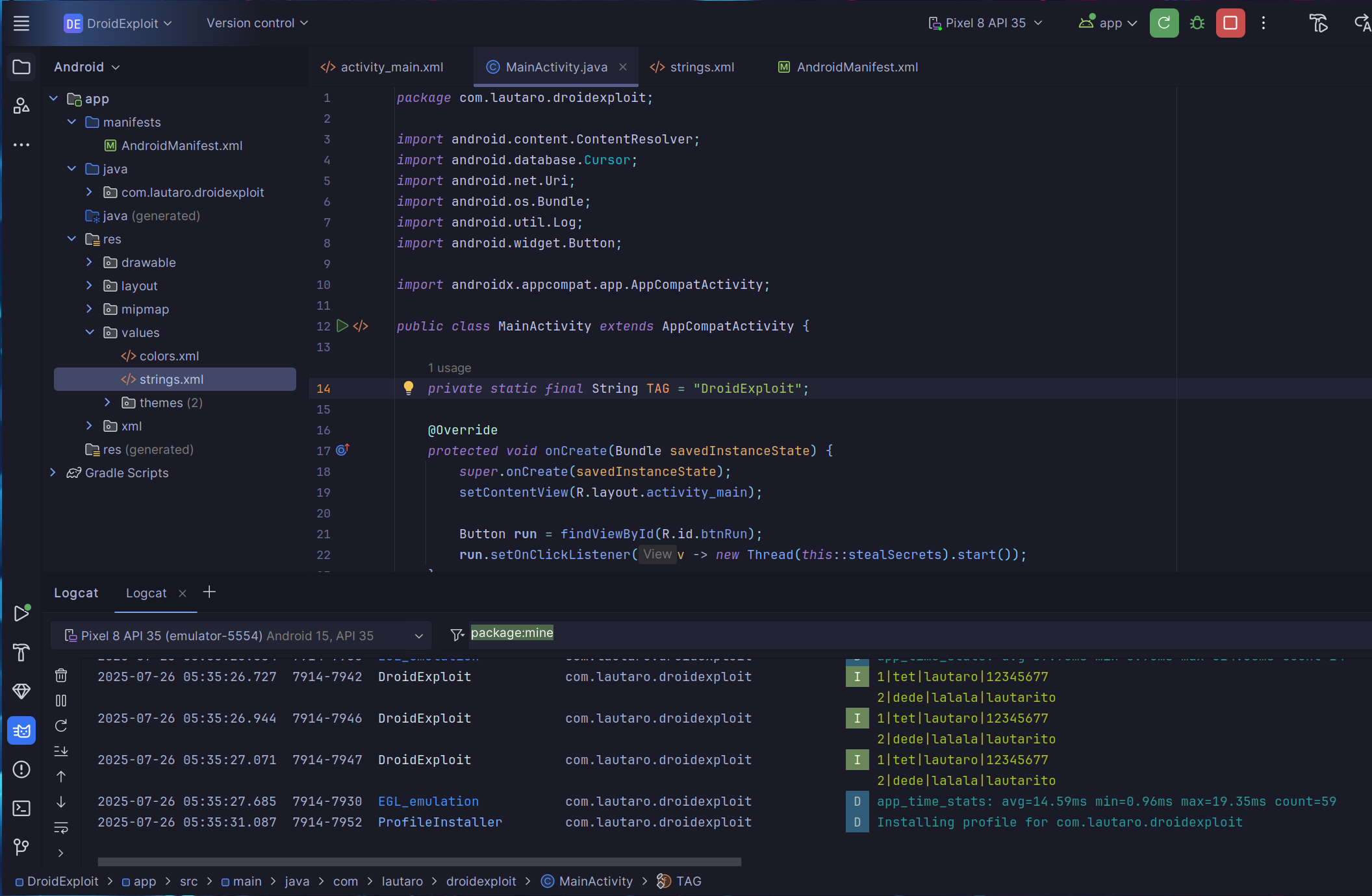Viewport: 1372px width, 896px height.
Task: Go to previous Logcat occurrence arrow
Action: pyautogui.click(x=61, y=777)
